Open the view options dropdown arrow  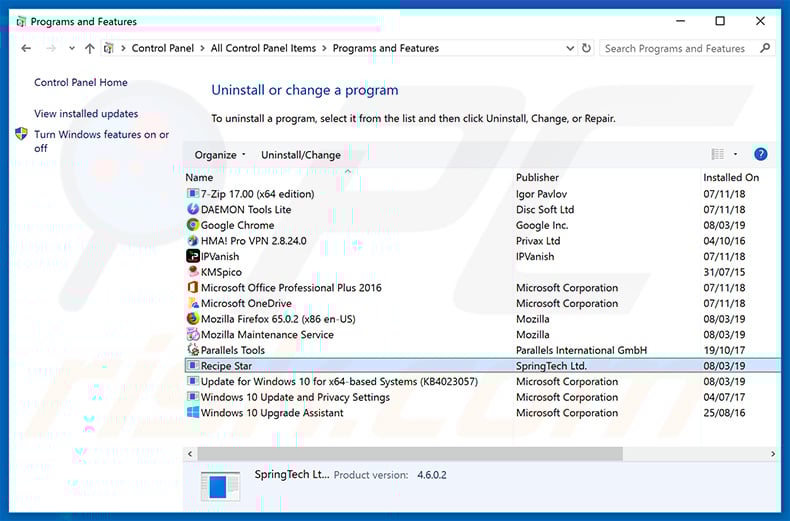click(735, 154)
